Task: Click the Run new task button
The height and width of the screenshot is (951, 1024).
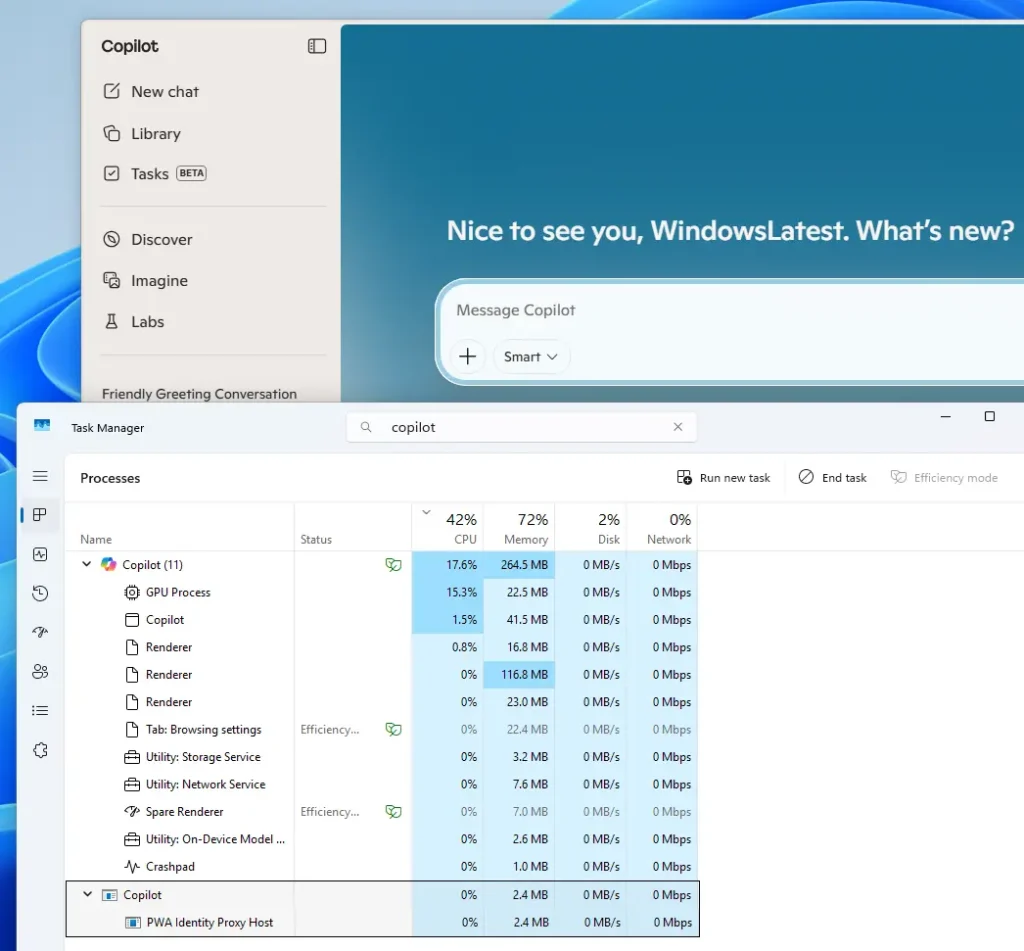Action: point(723,477)
